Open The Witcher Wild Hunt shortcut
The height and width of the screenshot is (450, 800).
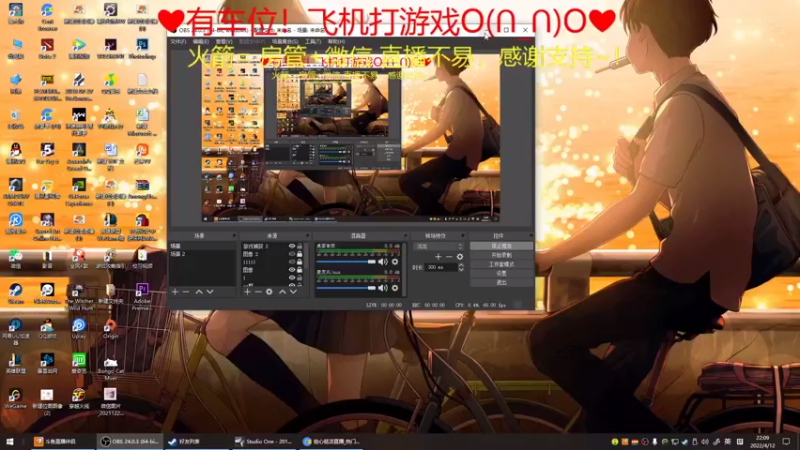(79, 297)
